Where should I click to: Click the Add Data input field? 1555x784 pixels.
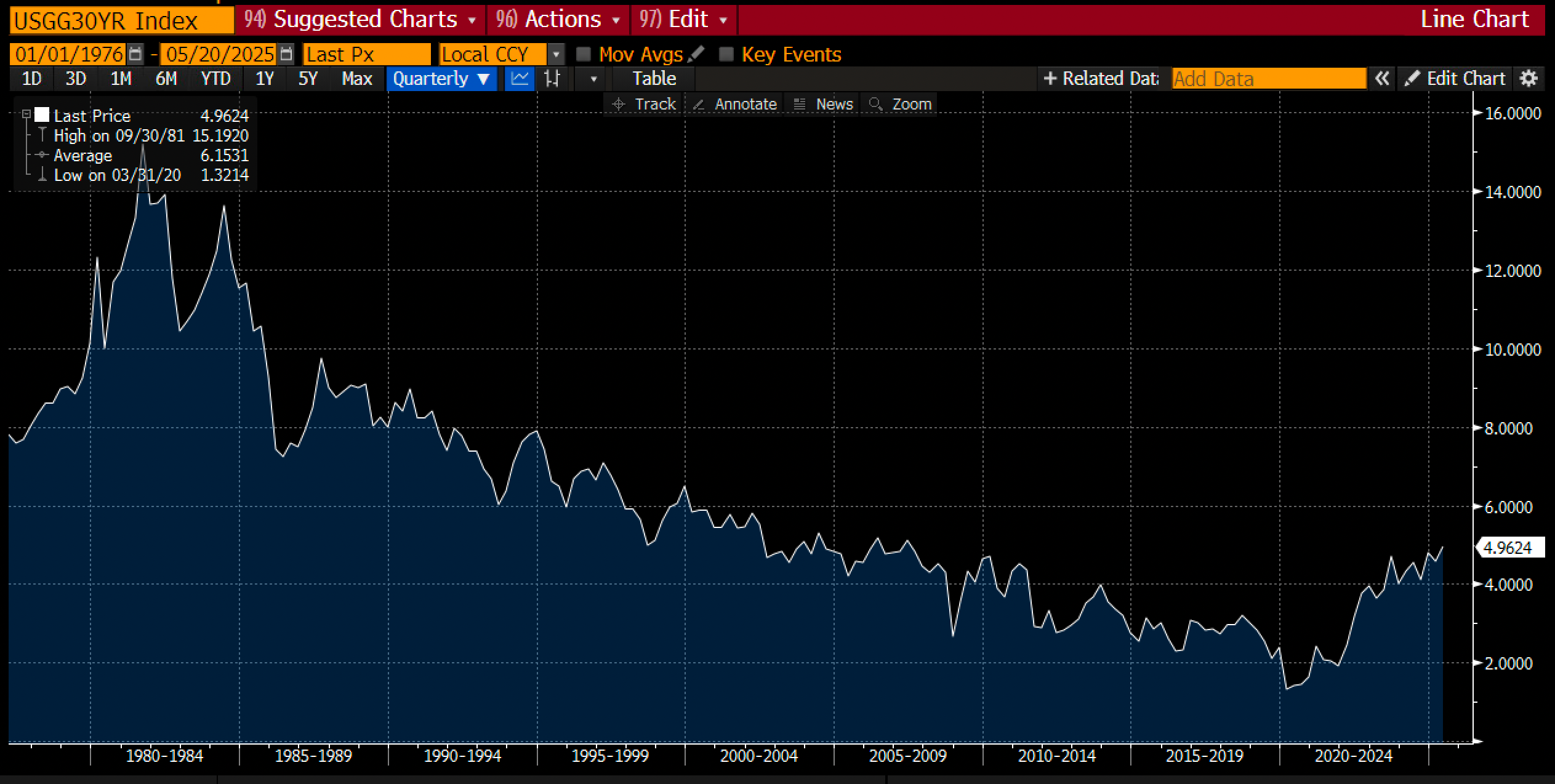(1268, 79)
